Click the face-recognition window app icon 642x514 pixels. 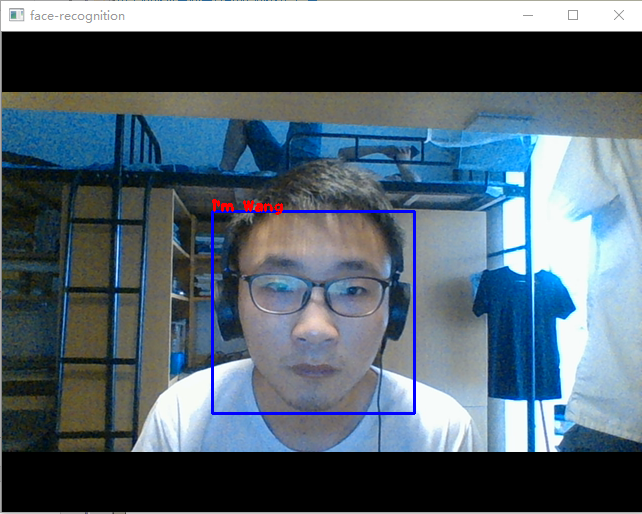coord(16,15)
